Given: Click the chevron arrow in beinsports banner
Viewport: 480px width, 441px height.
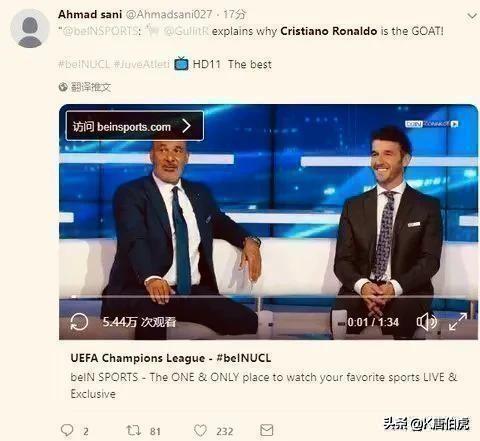Looking at the screenshot, I should click(187, 126).
